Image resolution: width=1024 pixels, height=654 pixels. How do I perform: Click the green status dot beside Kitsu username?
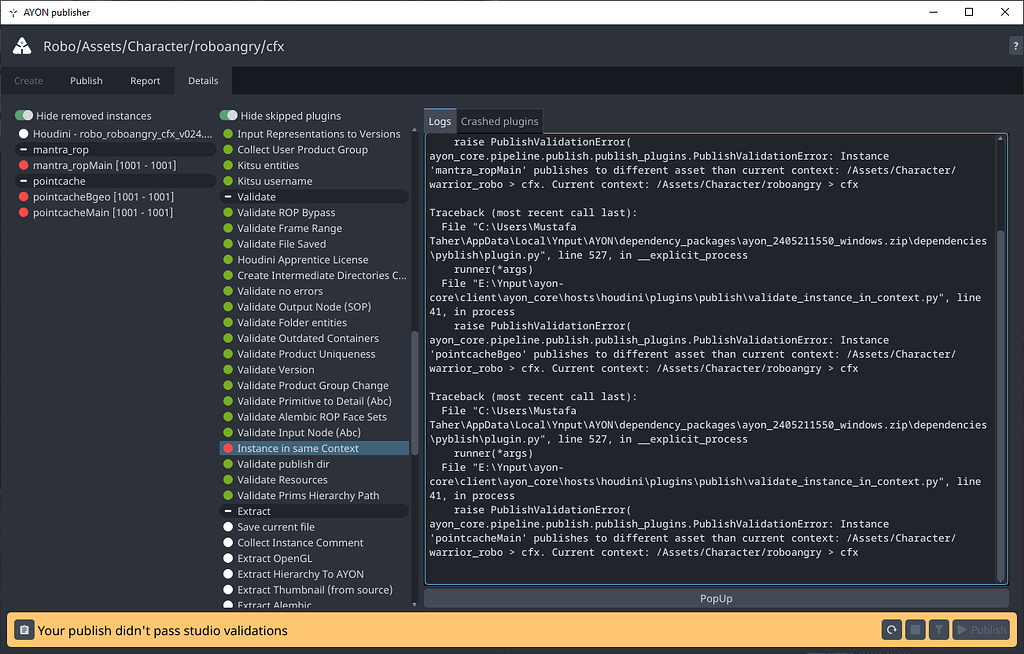[x=229, y=181]
